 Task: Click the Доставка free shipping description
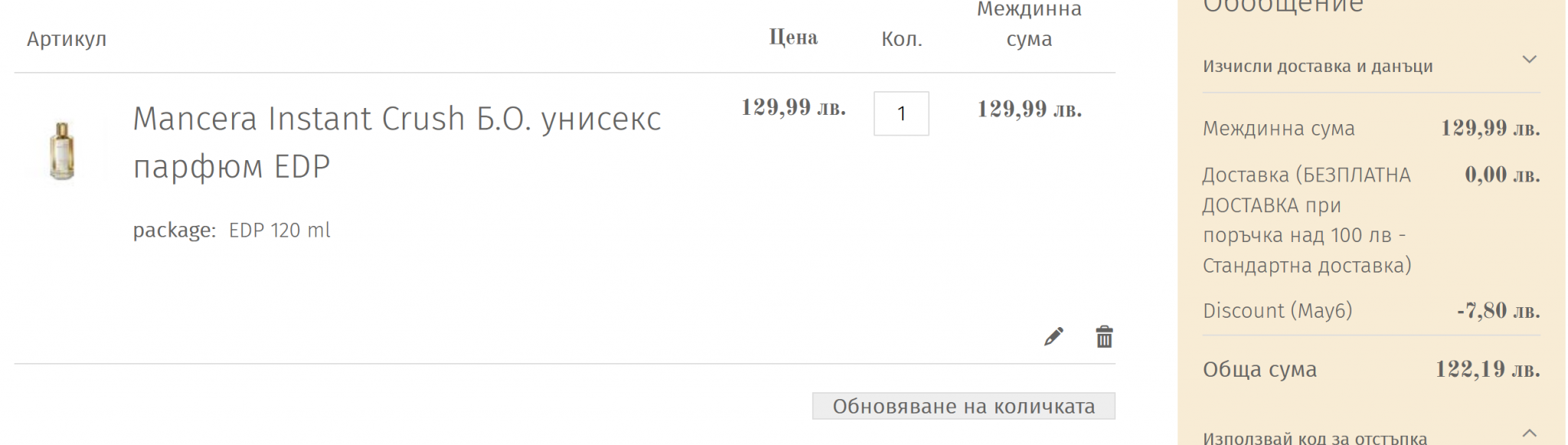(1306, 220)
